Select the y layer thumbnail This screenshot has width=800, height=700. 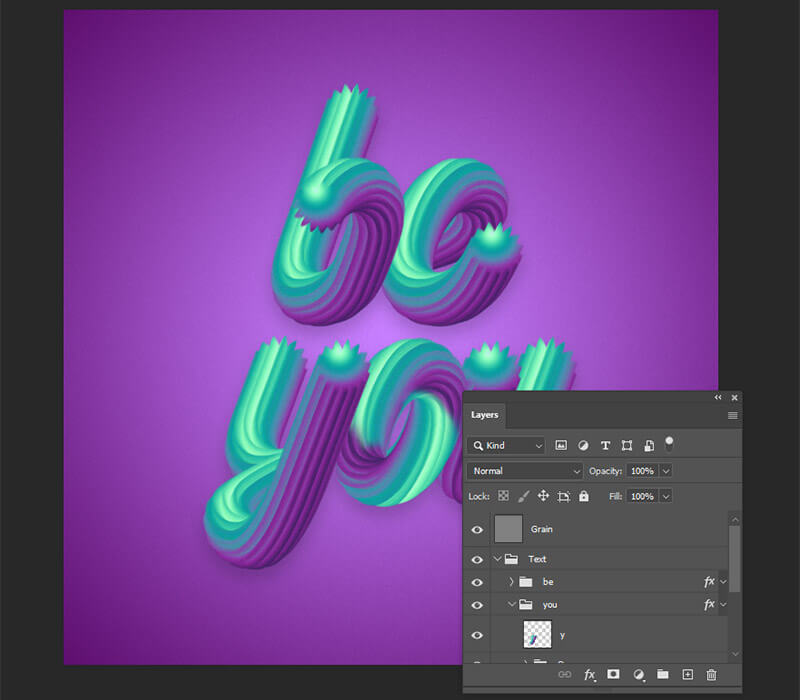537,635
